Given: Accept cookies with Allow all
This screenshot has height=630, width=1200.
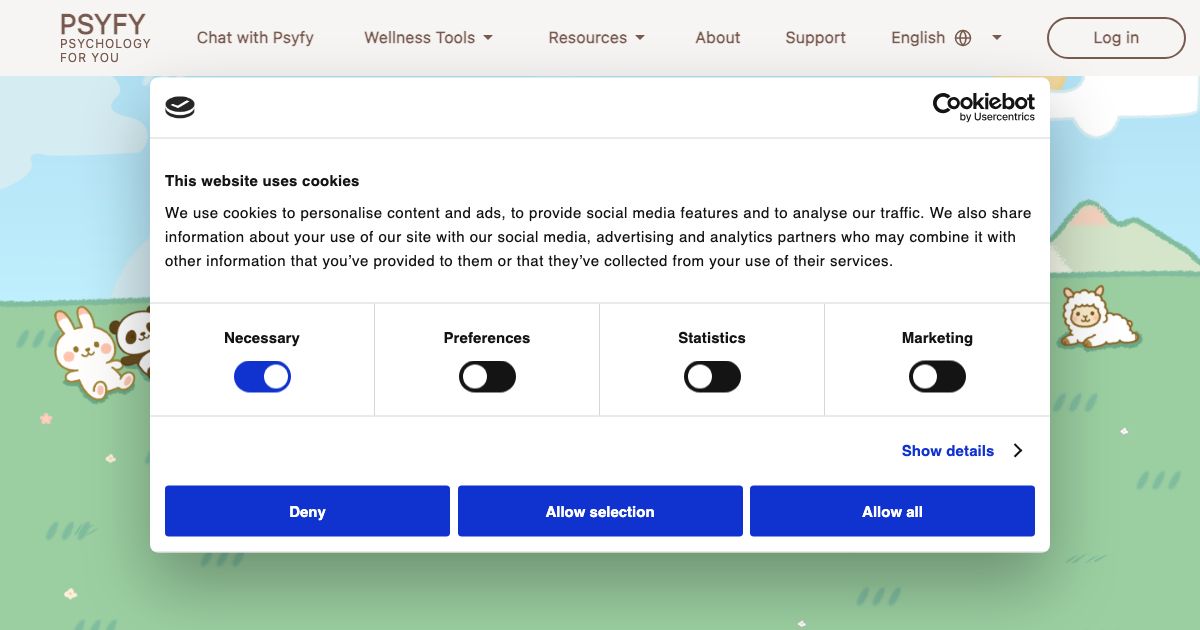Looking at the screenshot, I should (x=892, y=511).
